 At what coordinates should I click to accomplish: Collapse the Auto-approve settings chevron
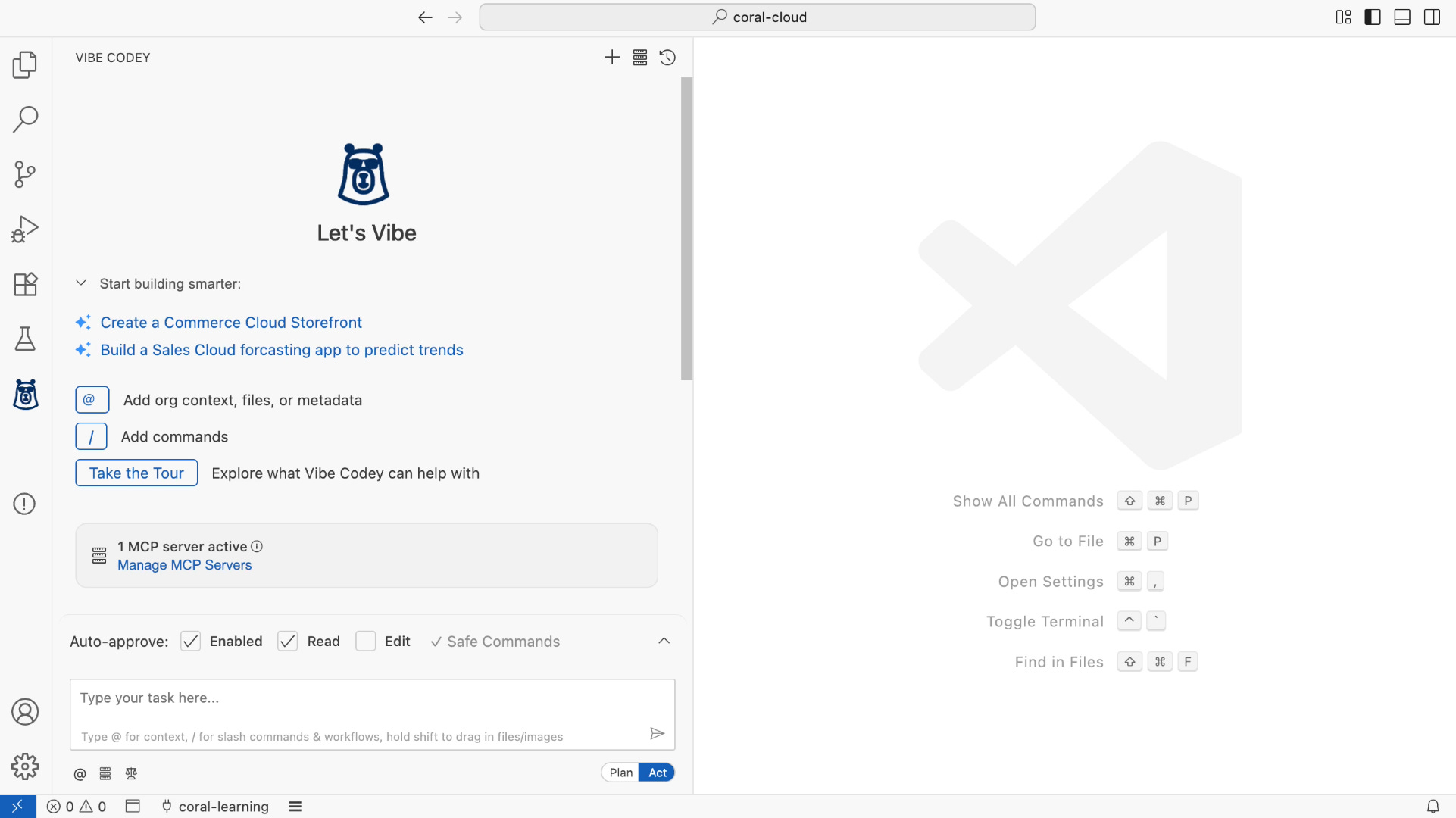click(664, 642)
